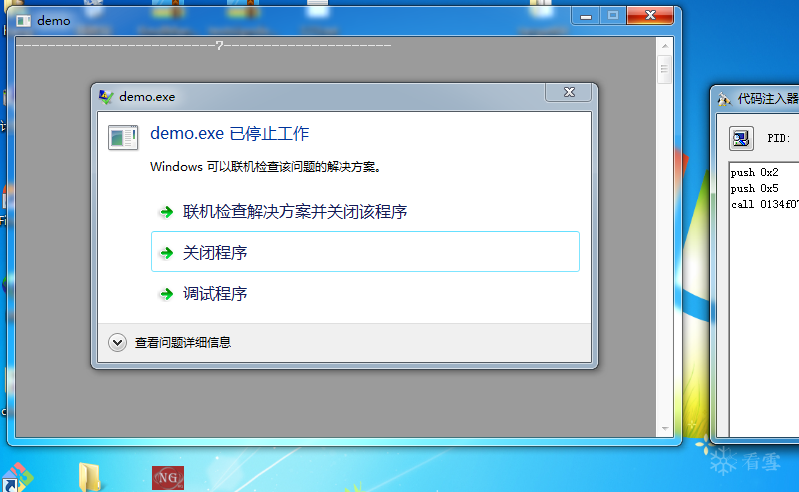The image size is (799, 492).
Task: Click the 'call 0134f0' line in code box
Action: [764, 204]
